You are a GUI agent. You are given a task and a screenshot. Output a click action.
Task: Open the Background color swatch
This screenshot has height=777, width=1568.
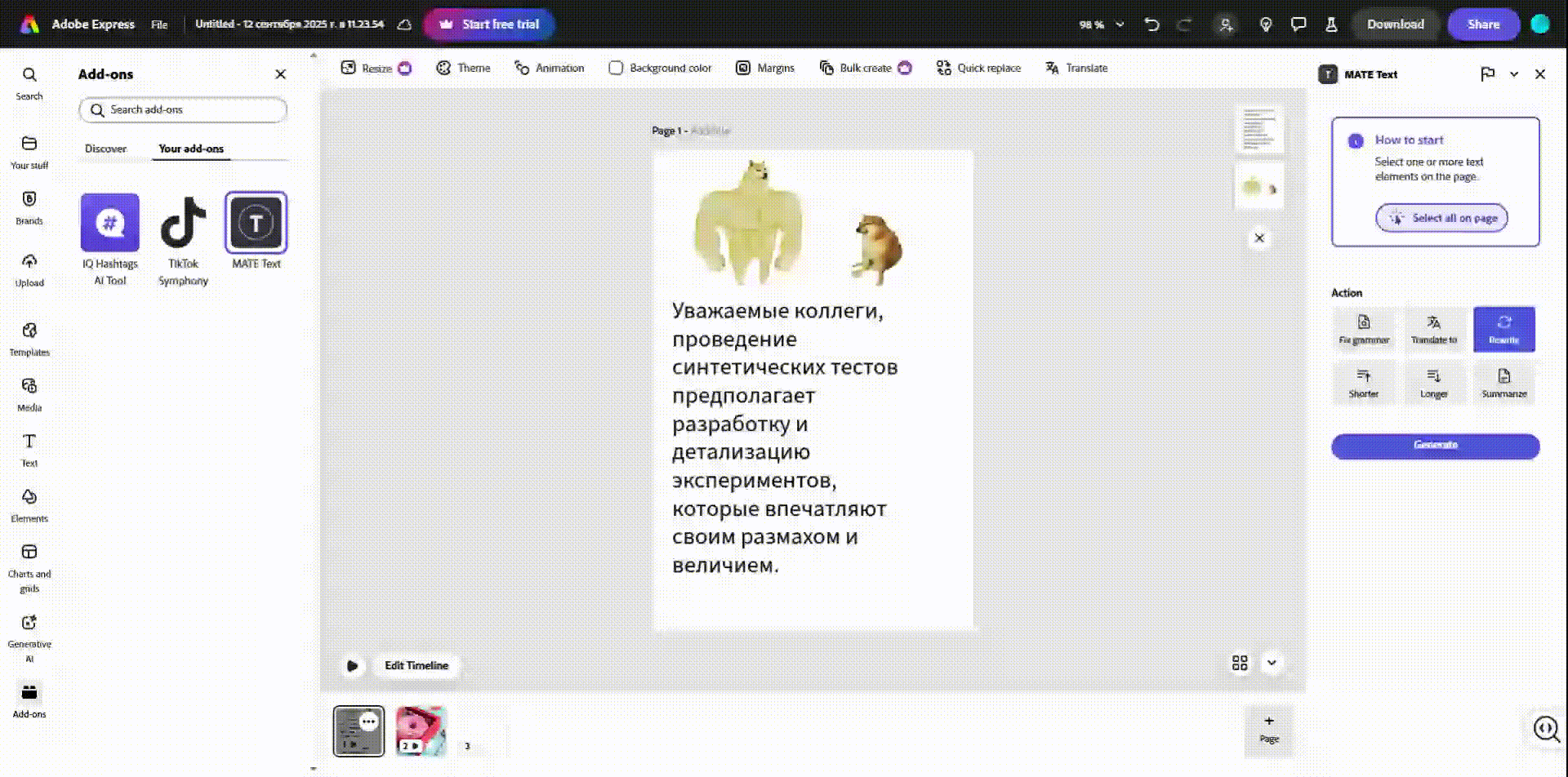[x=616, y=68]
